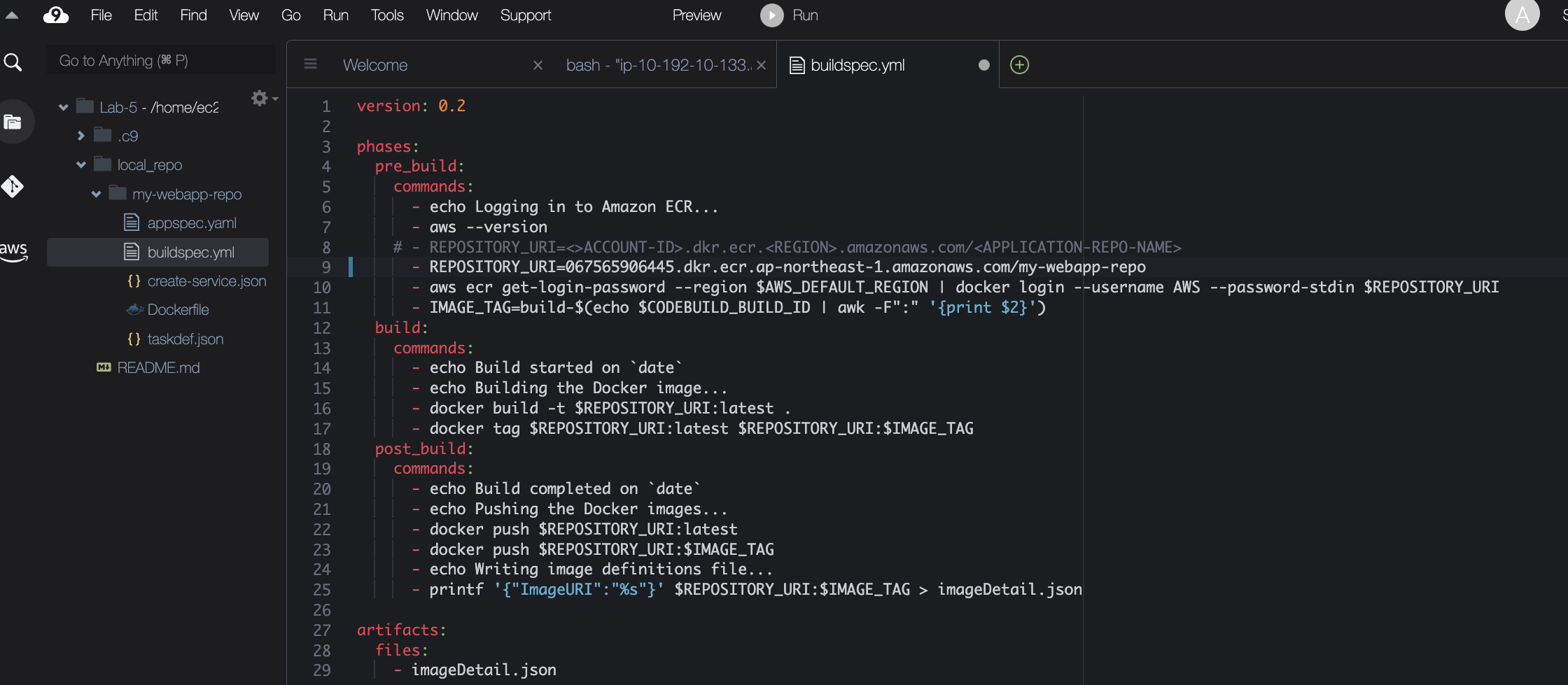Open the View menu
This screenshot has width=1568, height=685.
click(244, 15)
